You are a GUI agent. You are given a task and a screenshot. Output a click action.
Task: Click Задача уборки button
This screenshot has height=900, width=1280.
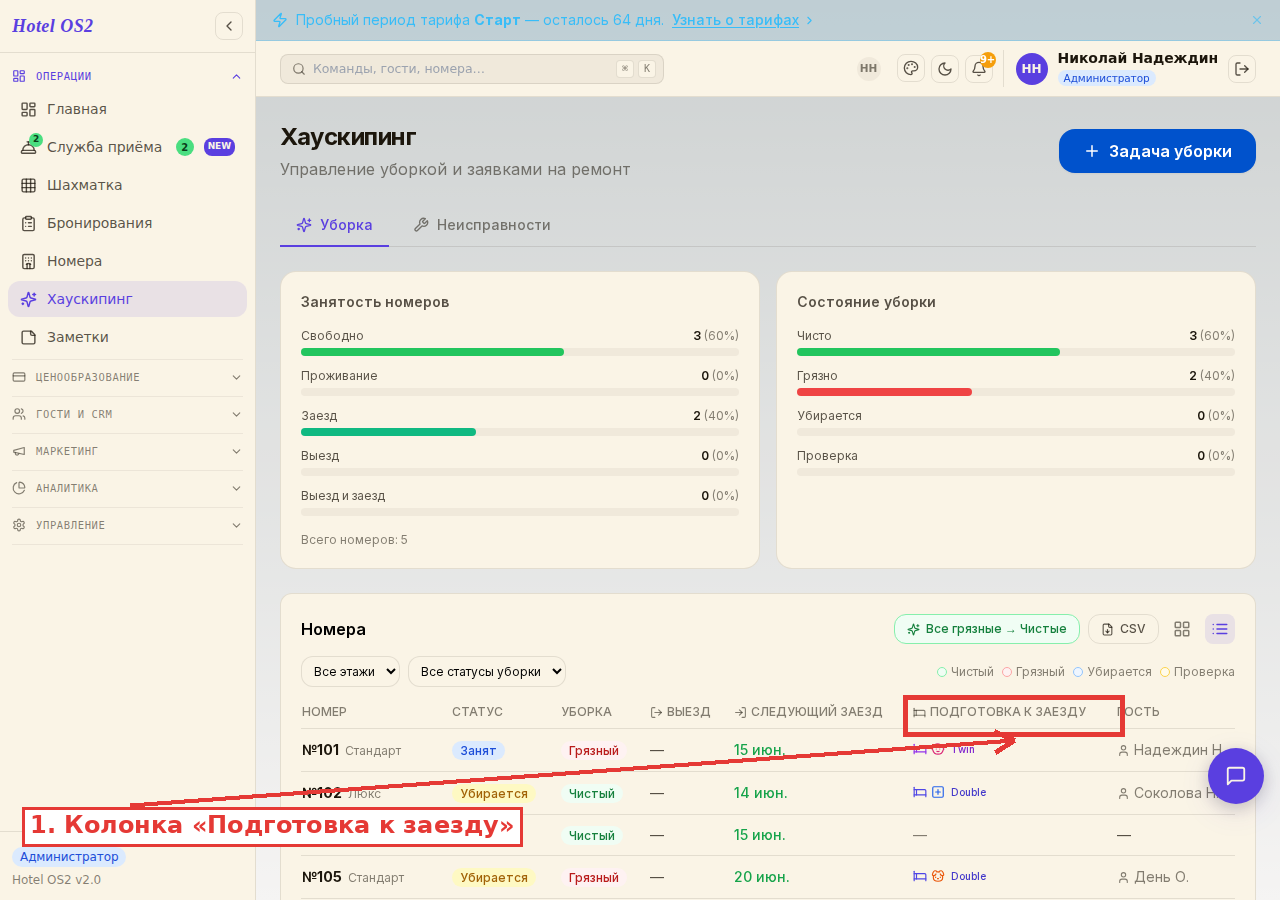[1157, 151]
